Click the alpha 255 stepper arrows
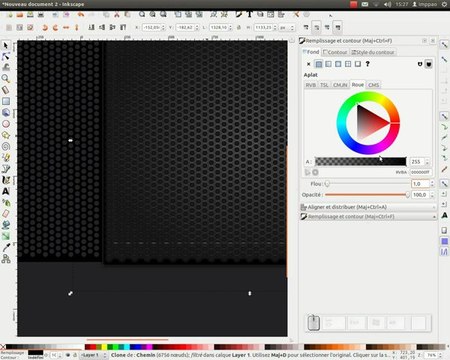450x360 pixels. [427, 162]
